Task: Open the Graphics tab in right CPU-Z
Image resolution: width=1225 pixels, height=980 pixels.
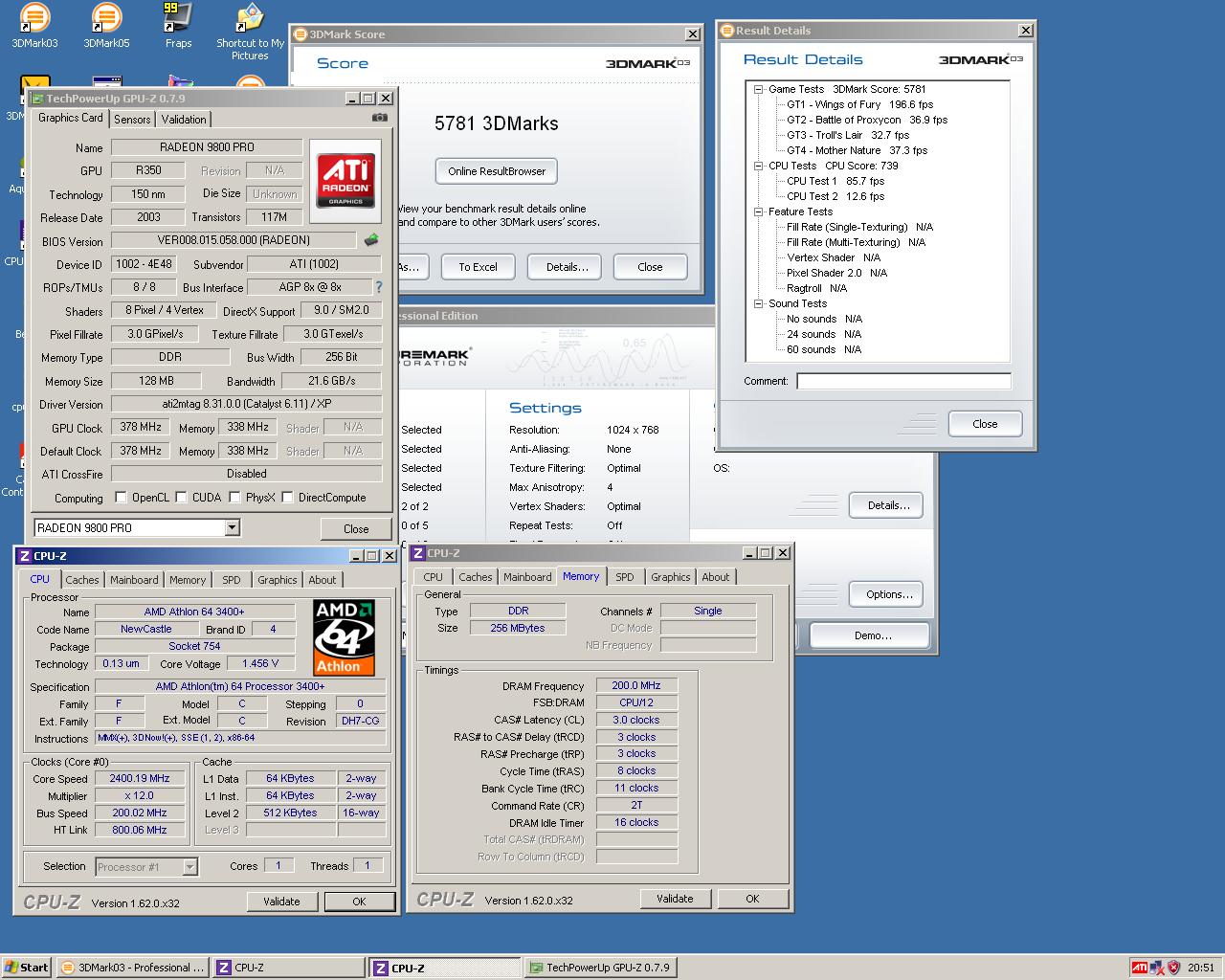Action: coord(670,577)
